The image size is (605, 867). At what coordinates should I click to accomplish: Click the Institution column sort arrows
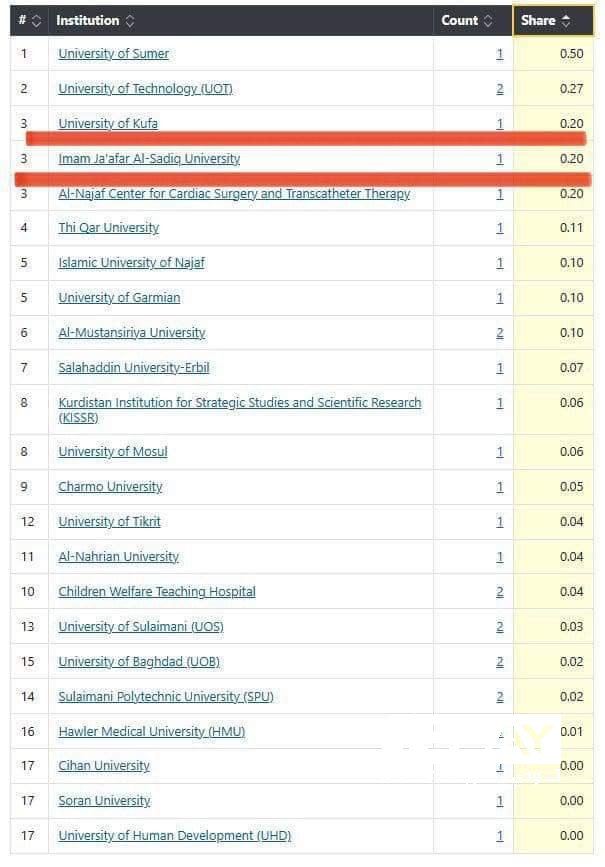click(x=130, y=21)
